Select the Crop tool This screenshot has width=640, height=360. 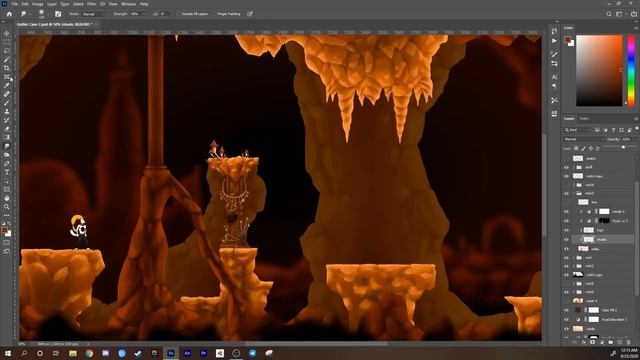pos(7,68)
